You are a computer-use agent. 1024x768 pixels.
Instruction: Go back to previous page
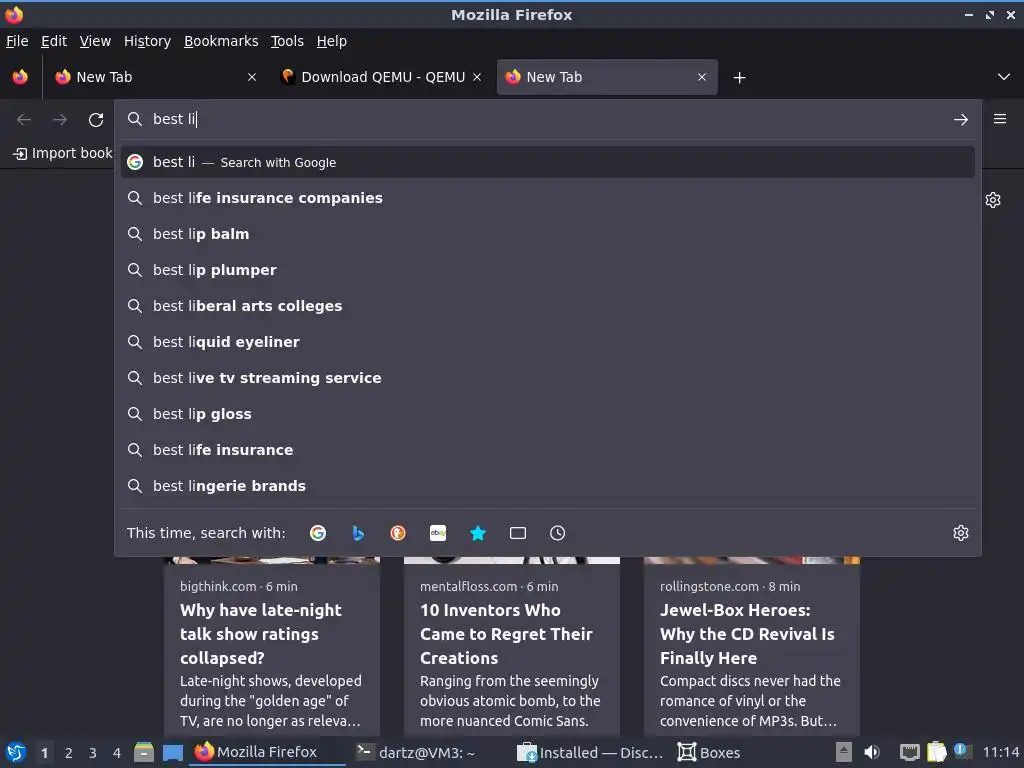pyautogui.click(x=24, y=120)
